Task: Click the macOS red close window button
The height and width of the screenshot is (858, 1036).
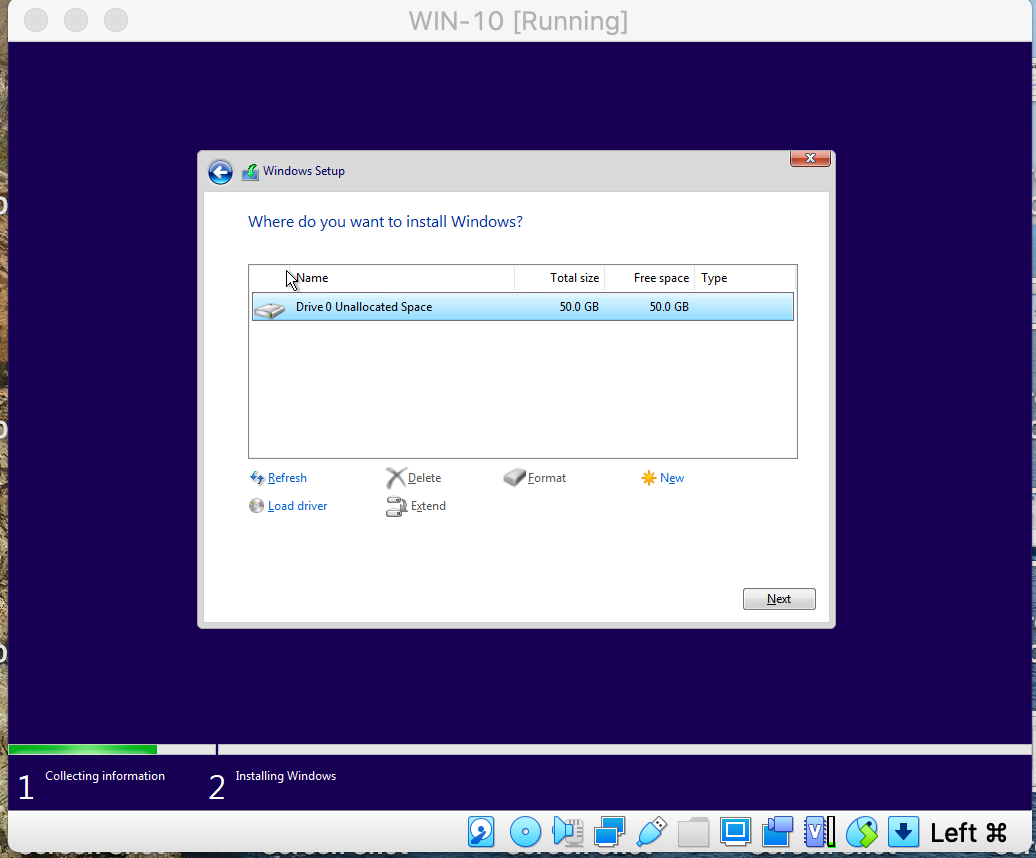Action: [x=36, y=20]
